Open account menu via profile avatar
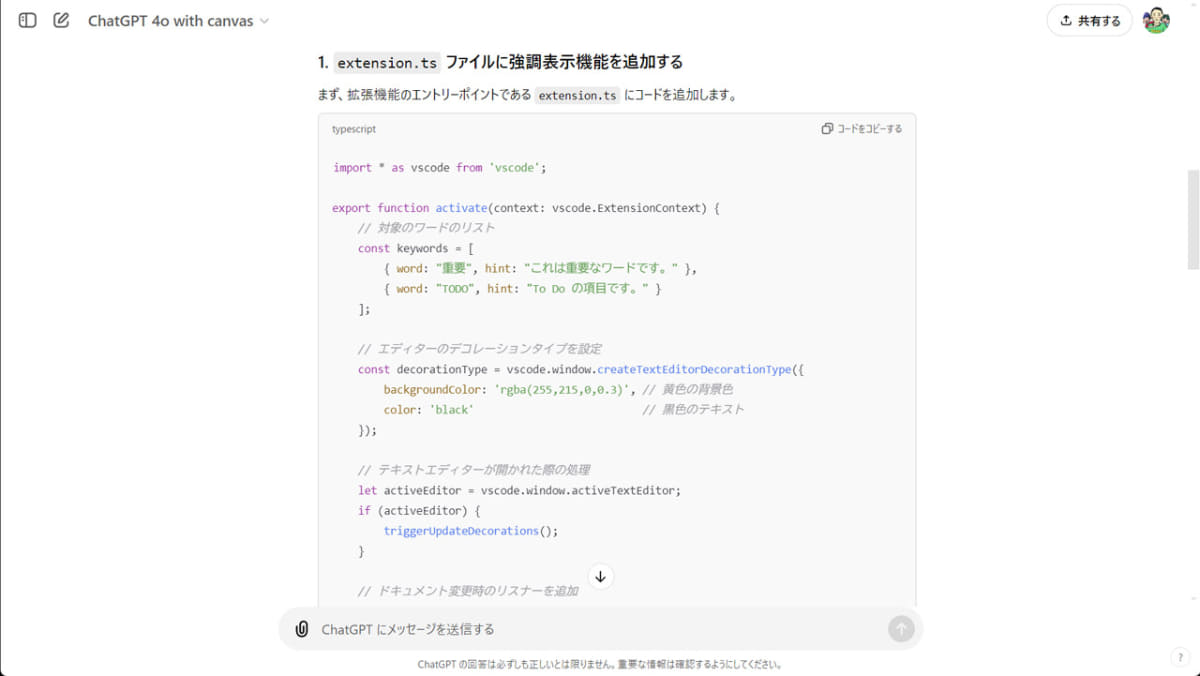The height and width of the screenshot is (676, 1200). point(1155,20)
